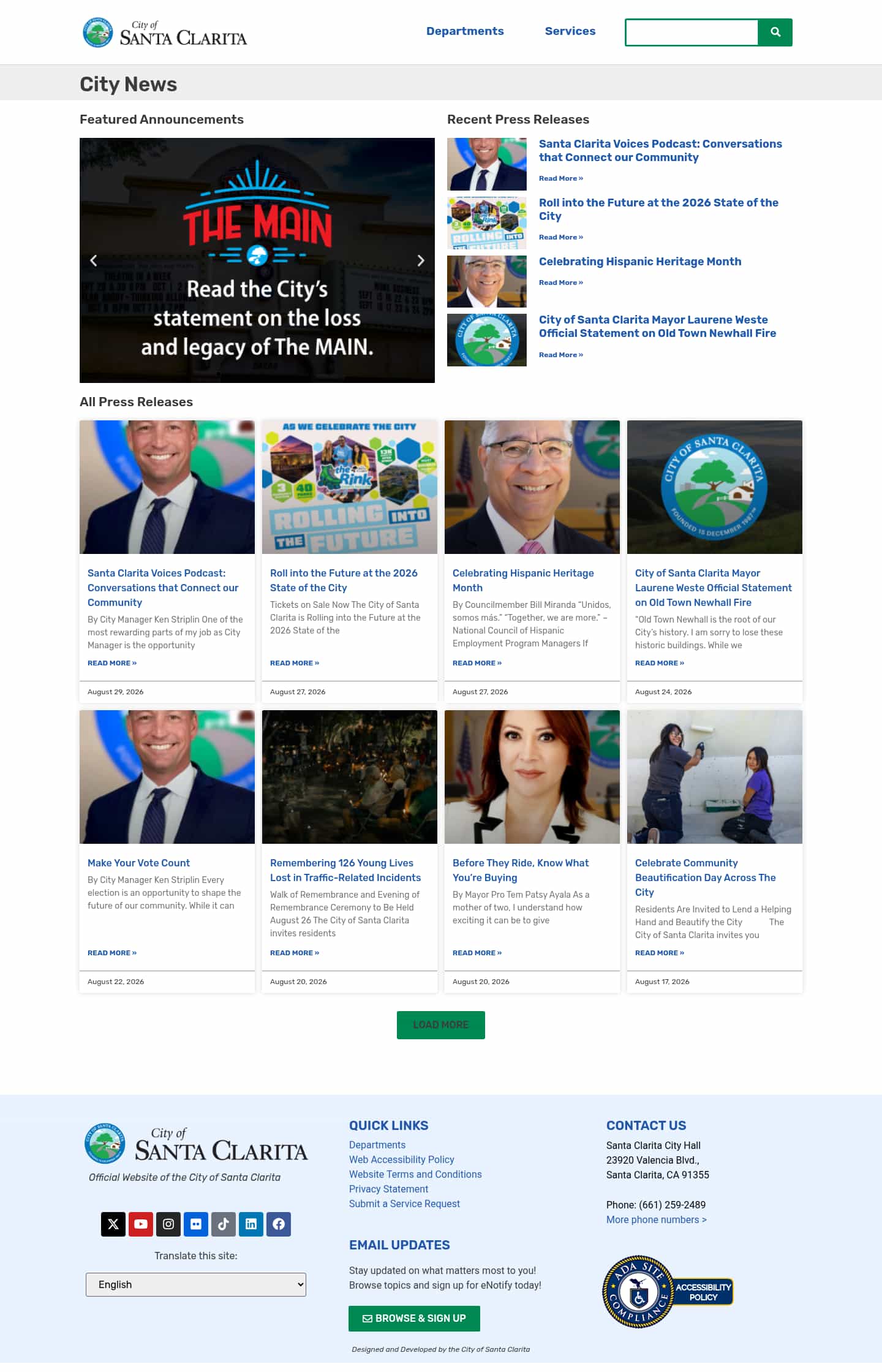Viewport: 882px width, 1372px height.
Task: Open the X (Twitter) social icon
Action: [x=113, y=1224]
